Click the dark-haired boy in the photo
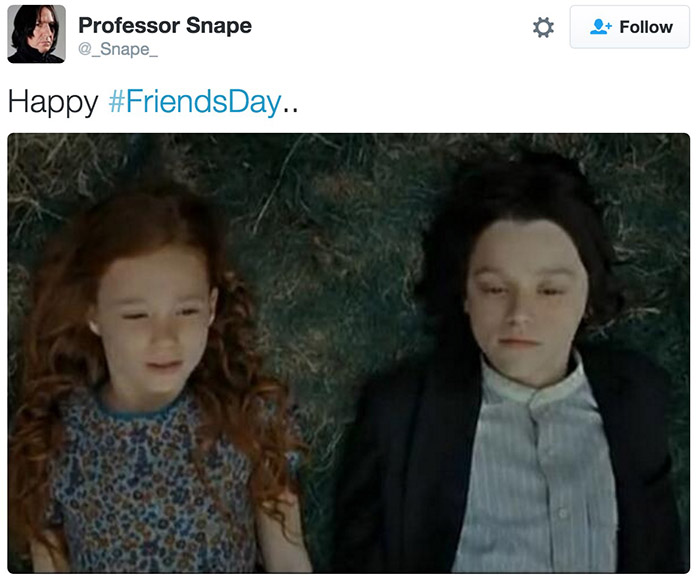 click(513, 366)
